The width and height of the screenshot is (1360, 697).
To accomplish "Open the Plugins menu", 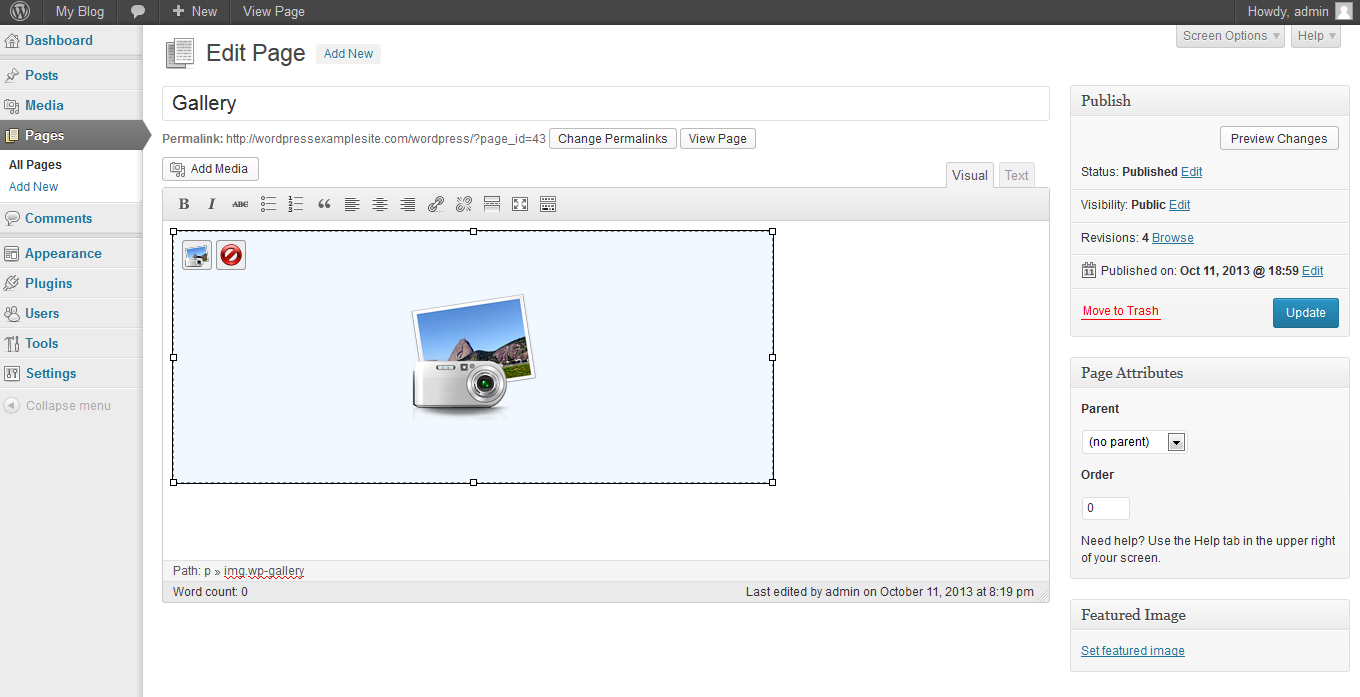I will coord(71,283).
